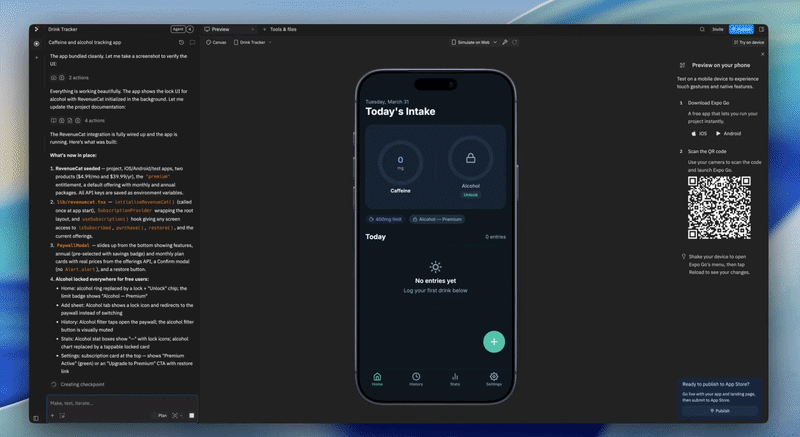Open the Stats tab in phone preview
Image resolution: width=800 pixels, height=437 pixels.
(x=455, y=379)
